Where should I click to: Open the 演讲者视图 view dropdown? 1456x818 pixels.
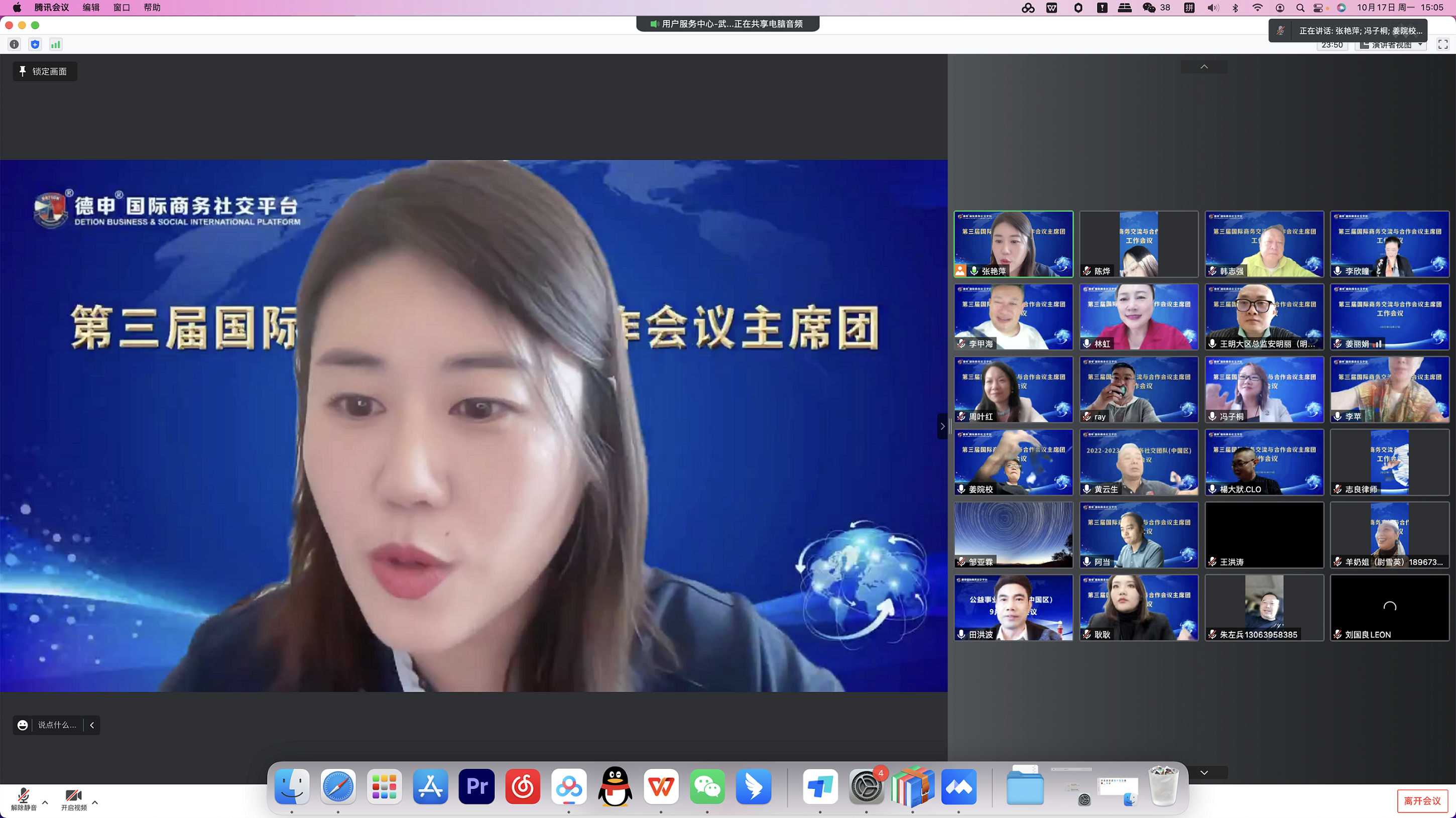tap(1392, 45)
